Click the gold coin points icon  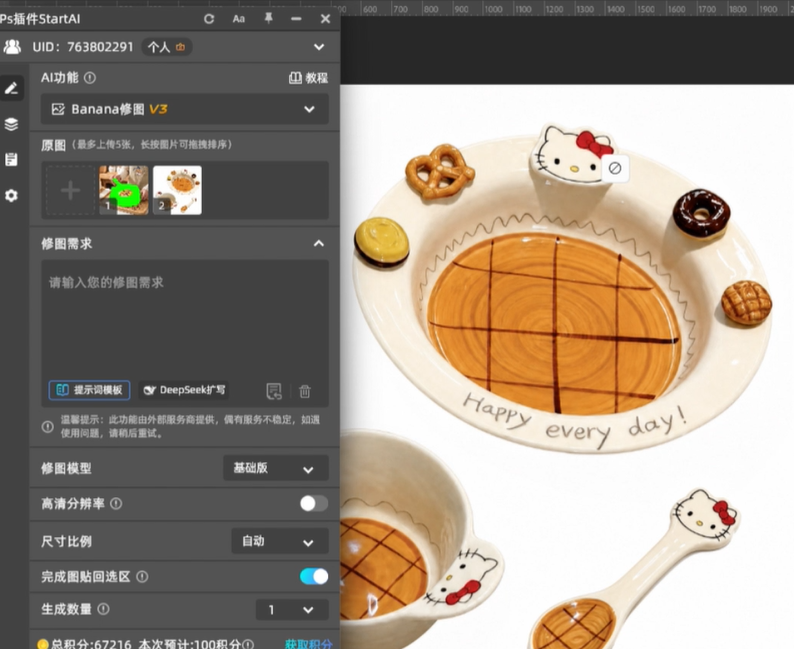click(x=43, y=644)
